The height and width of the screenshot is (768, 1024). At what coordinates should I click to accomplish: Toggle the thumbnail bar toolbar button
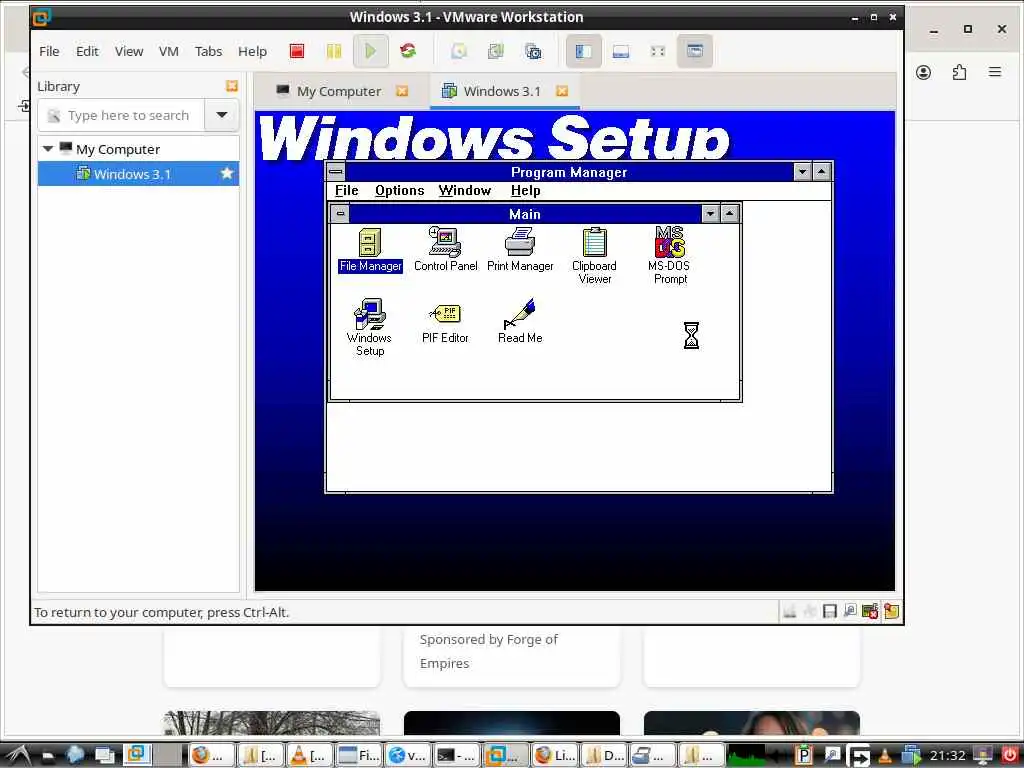(620, 51)
